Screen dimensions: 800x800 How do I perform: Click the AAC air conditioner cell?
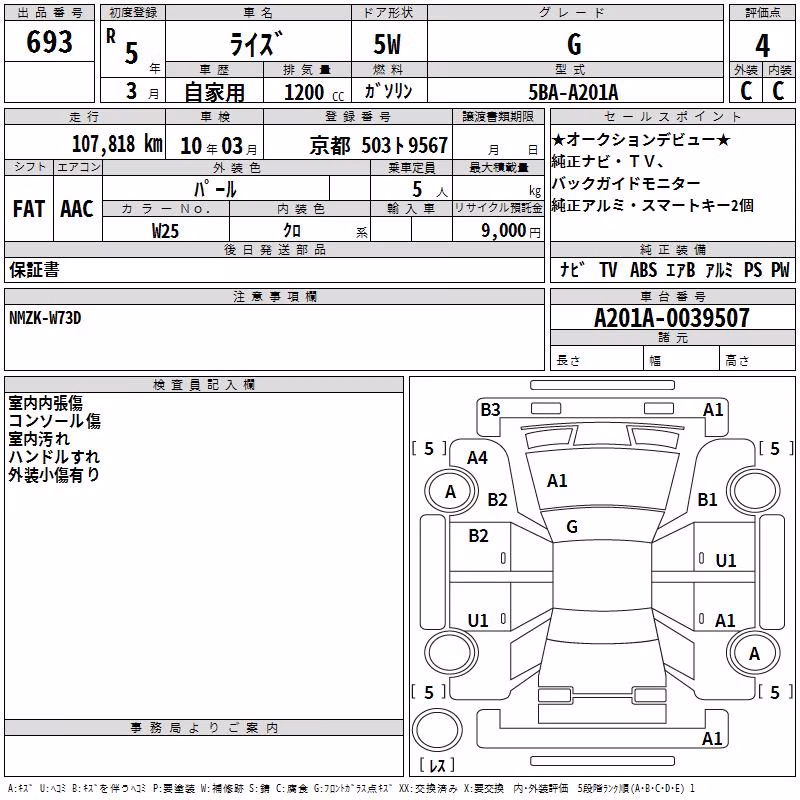pos(78,209)
